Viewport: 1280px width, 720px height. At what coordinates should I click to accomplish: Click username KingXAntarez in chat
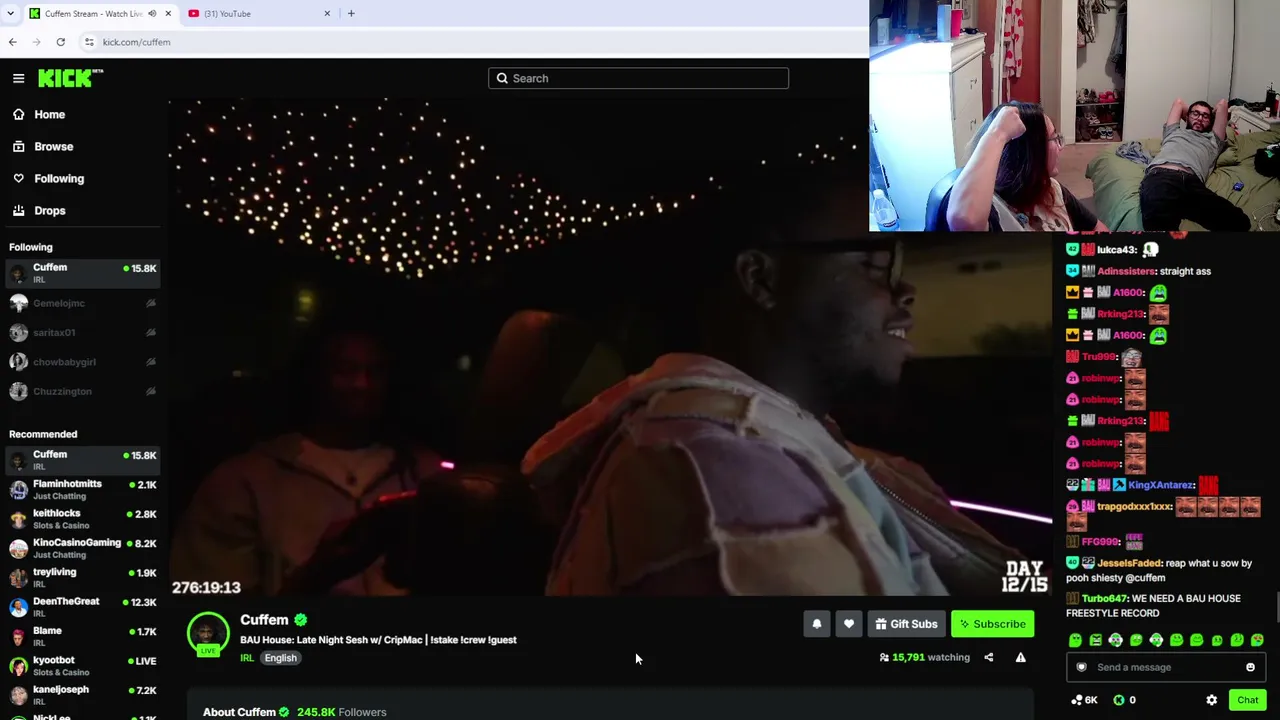pyautogui.click(x=1161, y=485)
